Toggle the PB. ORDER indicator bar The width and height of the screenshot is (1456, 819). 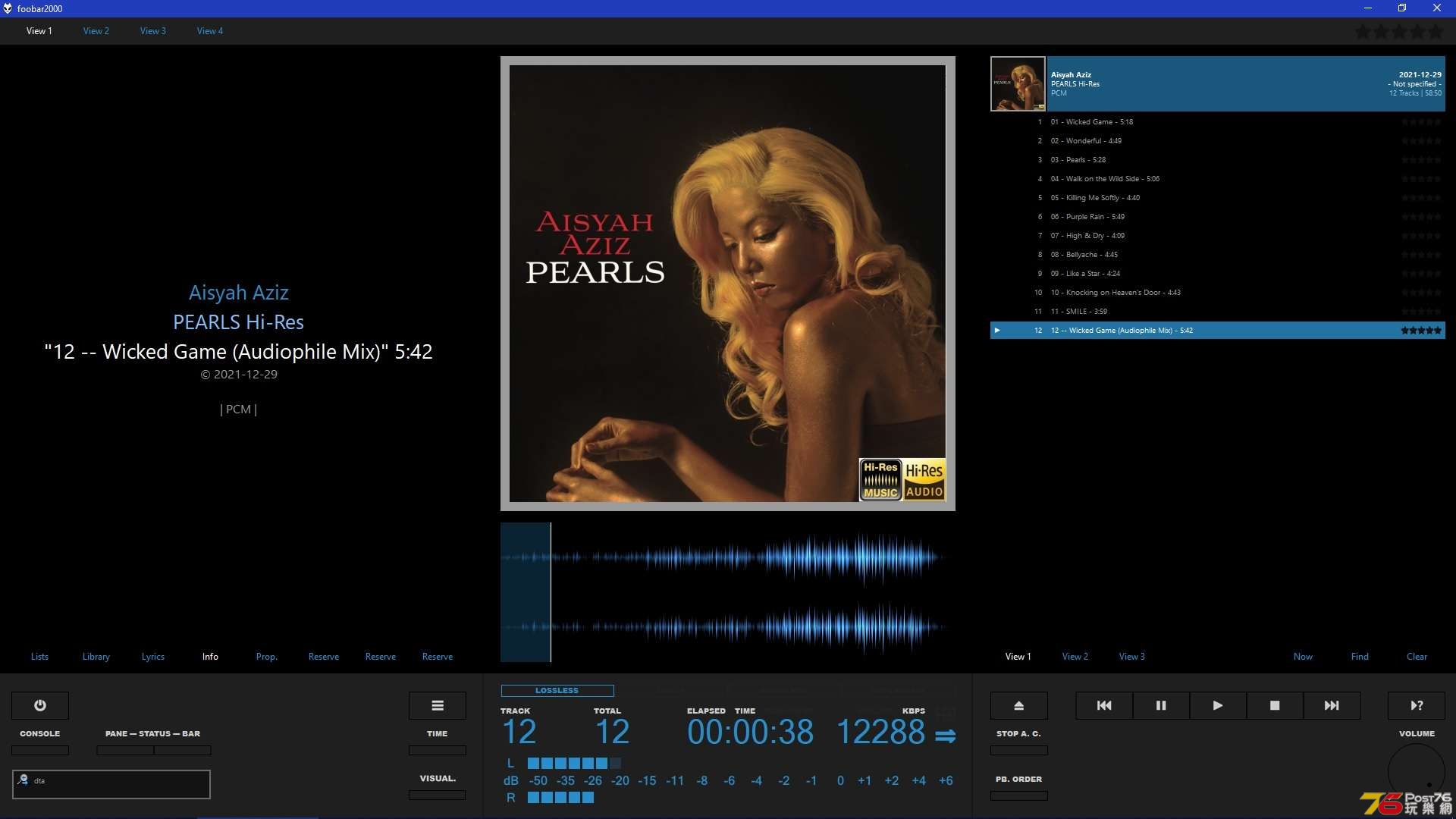pos(1019,796)
